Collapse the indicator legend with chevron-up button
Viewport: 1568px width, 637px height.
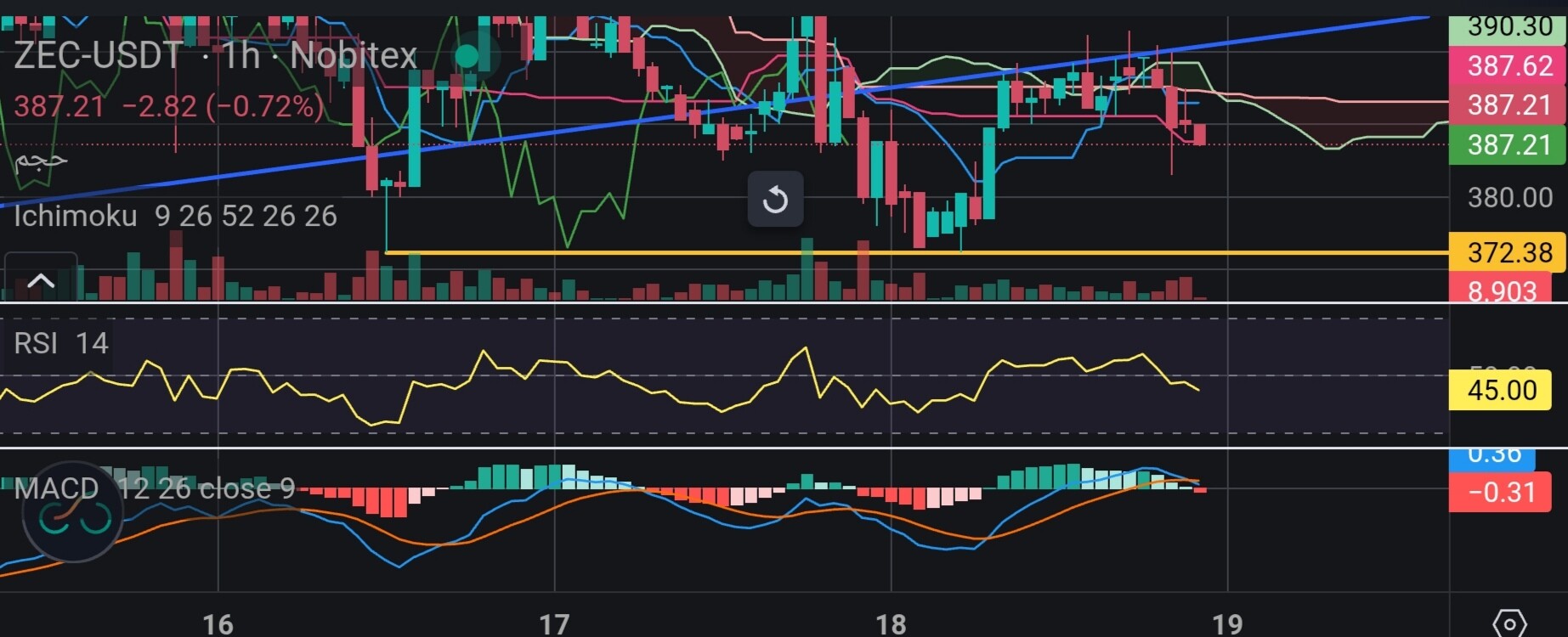click(41, 280)
